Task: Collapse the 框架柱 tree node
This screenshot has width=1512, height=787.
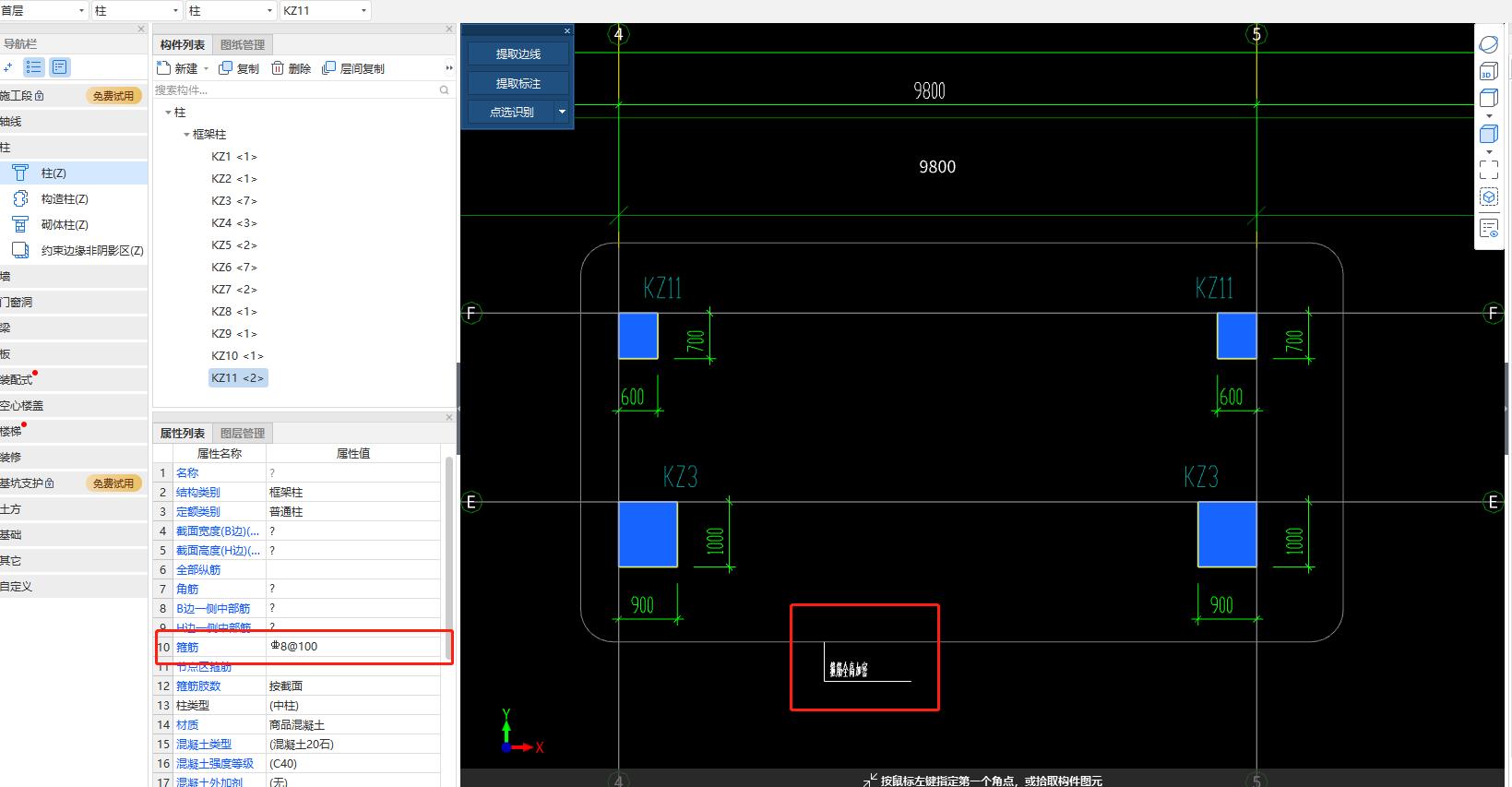Action: pyautogui.click(x=186, y=135)
